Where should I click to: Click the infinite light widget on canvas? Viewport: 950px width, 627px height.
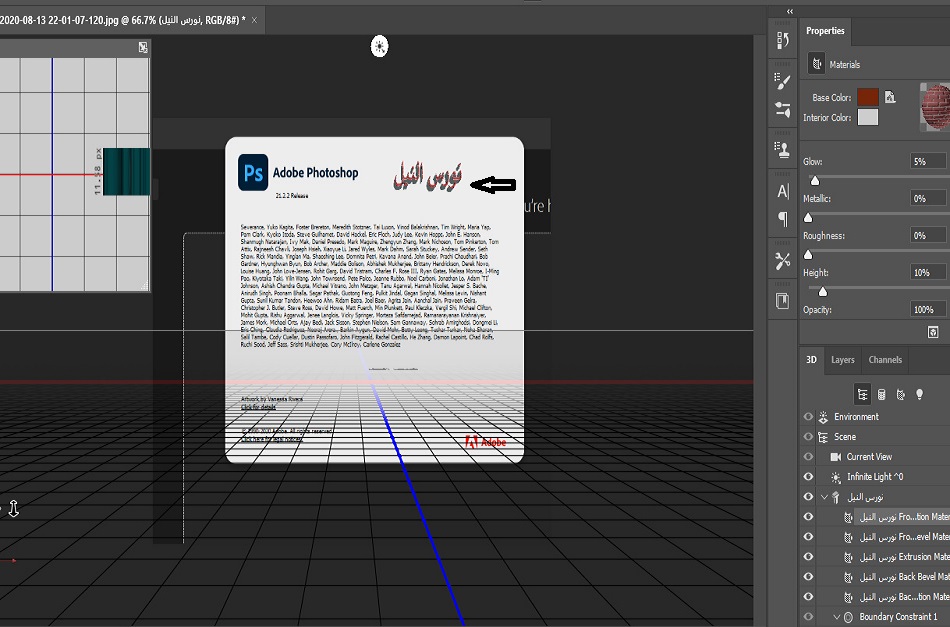379,45
